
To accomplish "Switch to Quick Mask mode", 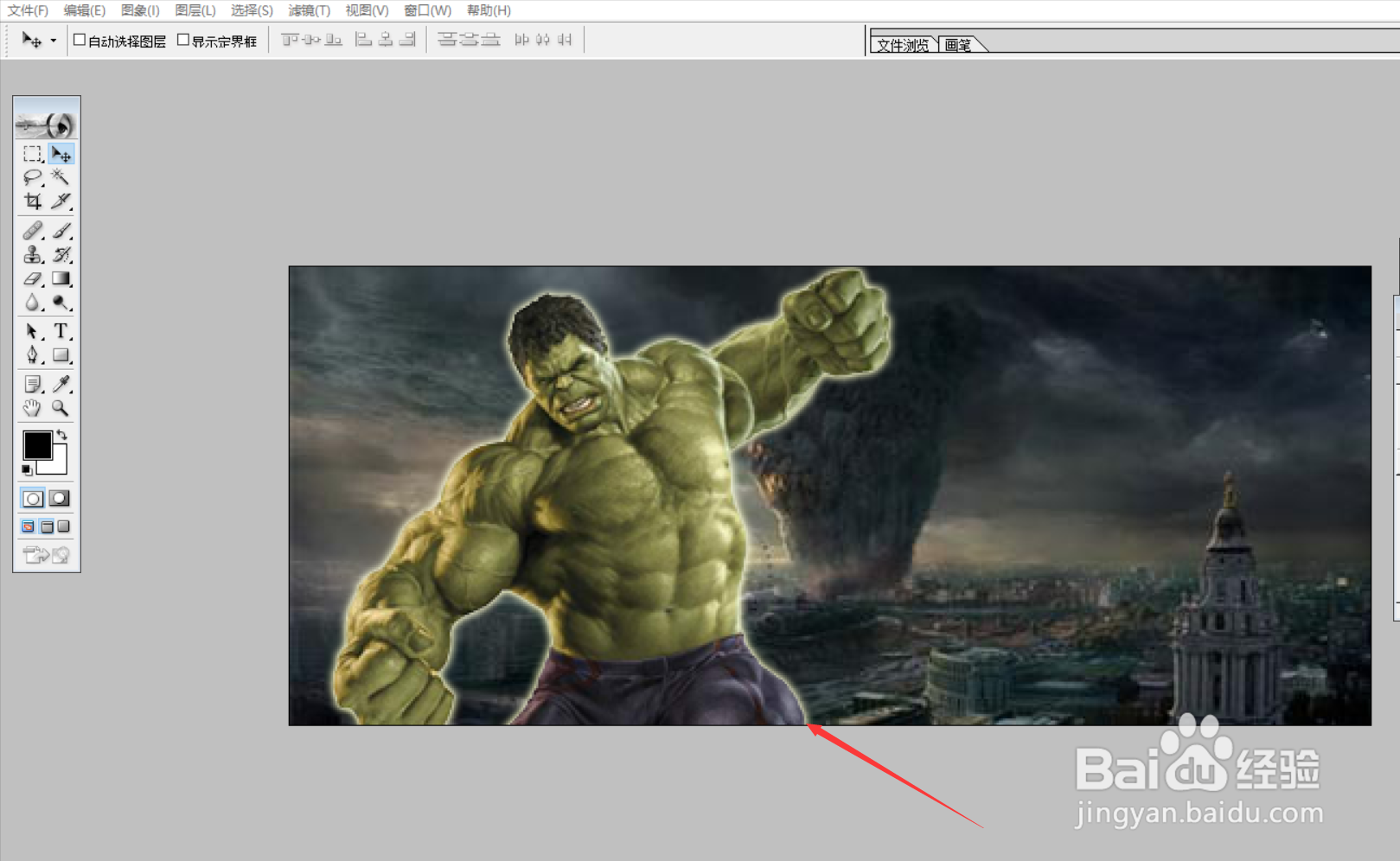I will [60, 499].
